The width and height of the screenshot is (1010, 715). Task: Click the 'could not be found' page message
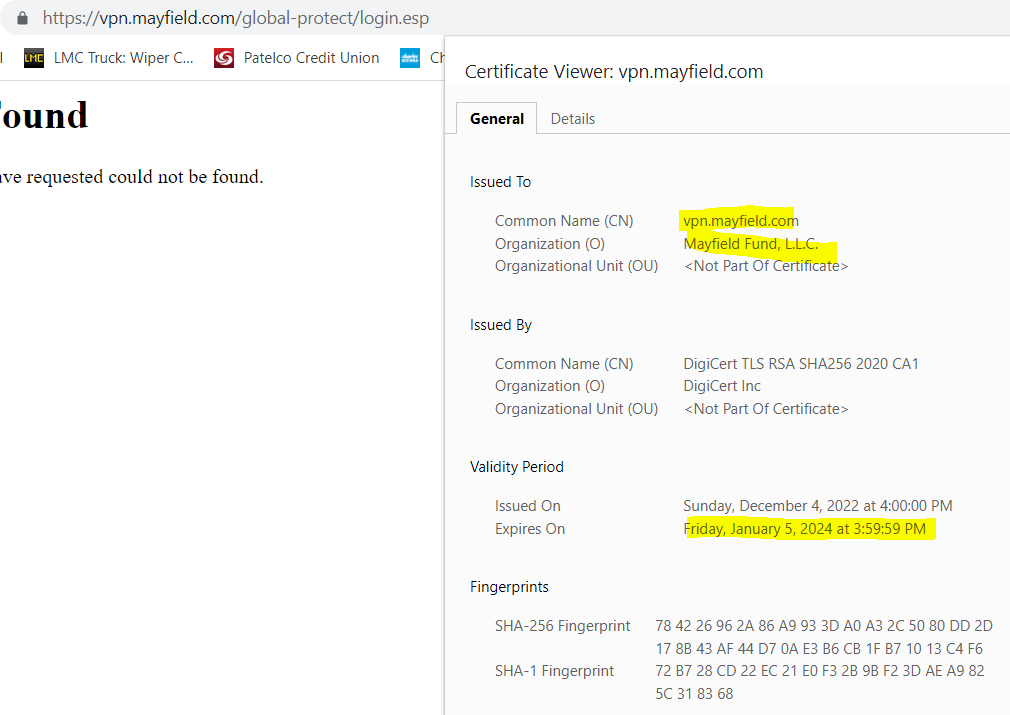pyautogui.click(x=131, y=176)
